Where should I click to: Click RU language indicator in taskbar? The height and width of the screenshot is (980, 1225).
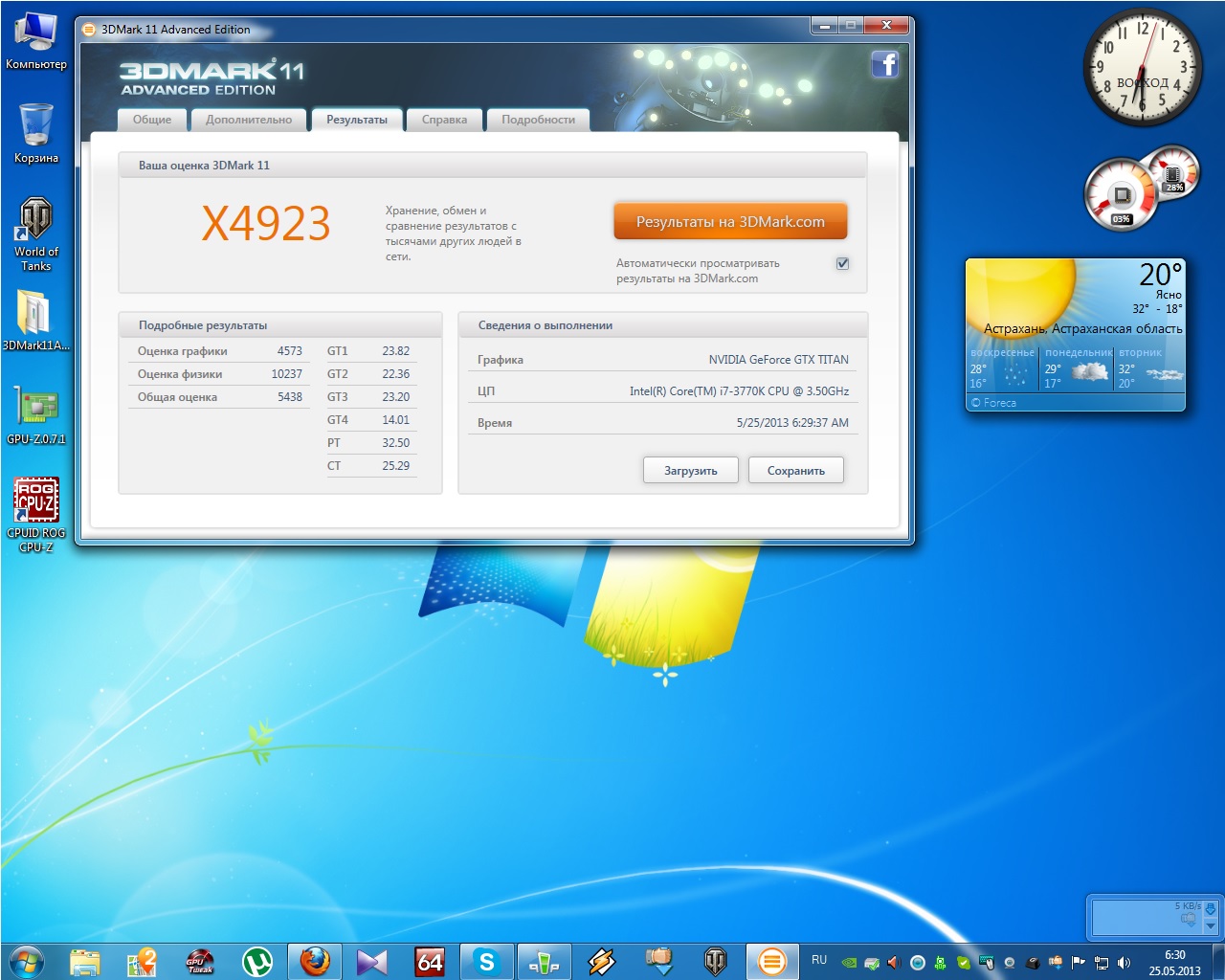[x=819, y=960]
